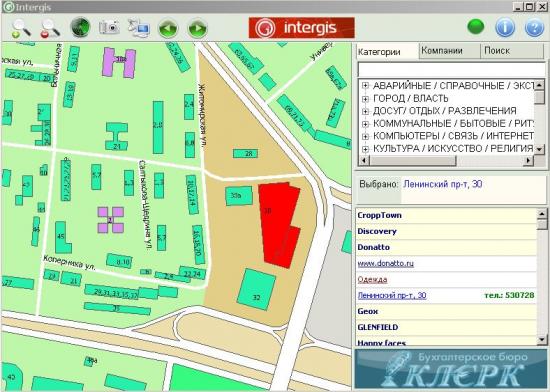550x392 pixels.
Task: Click category tree scroll right arrow
Action: coord(528,161)
